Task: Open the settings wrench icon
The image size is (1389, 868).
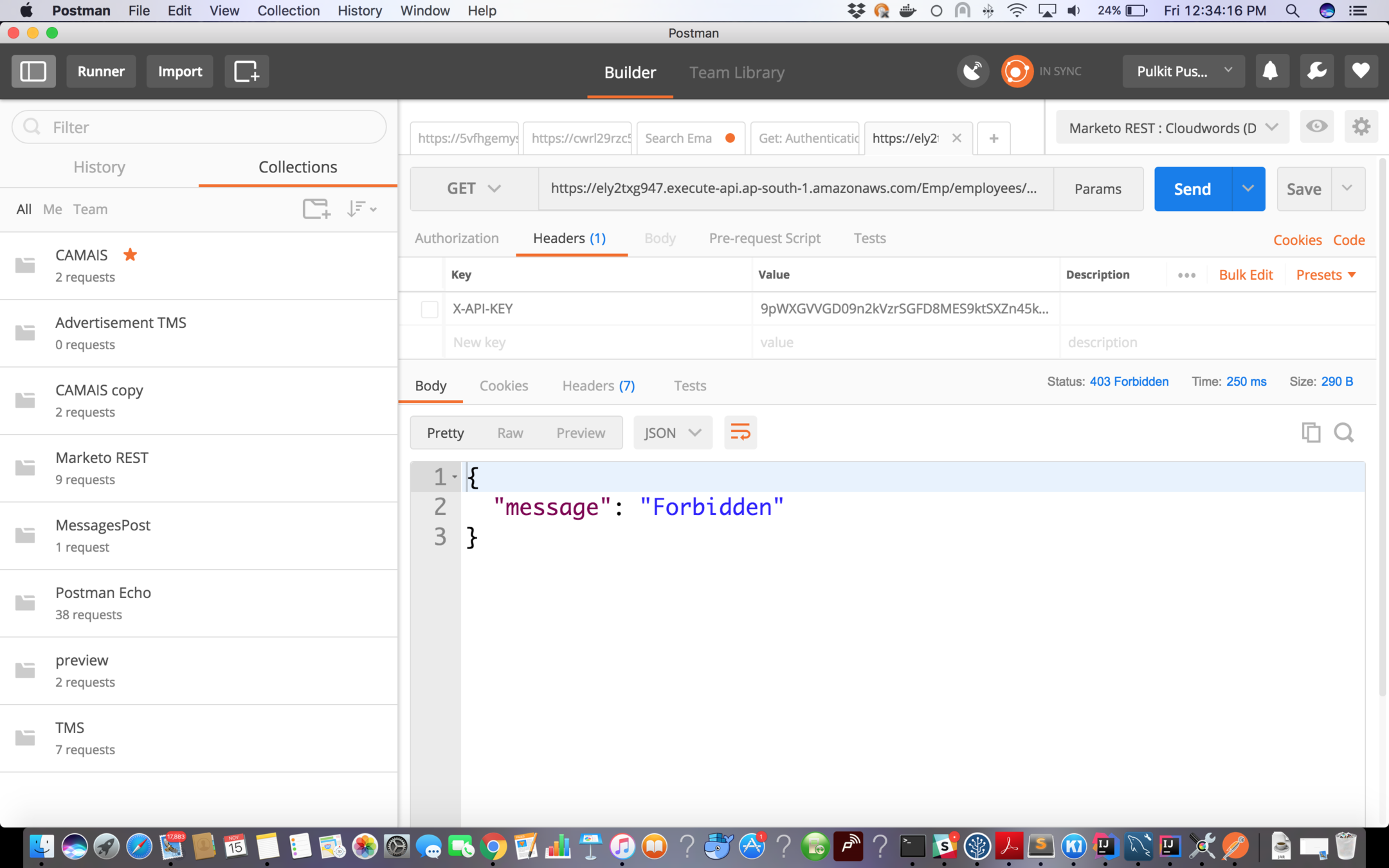Action: tap(1316, 71)
